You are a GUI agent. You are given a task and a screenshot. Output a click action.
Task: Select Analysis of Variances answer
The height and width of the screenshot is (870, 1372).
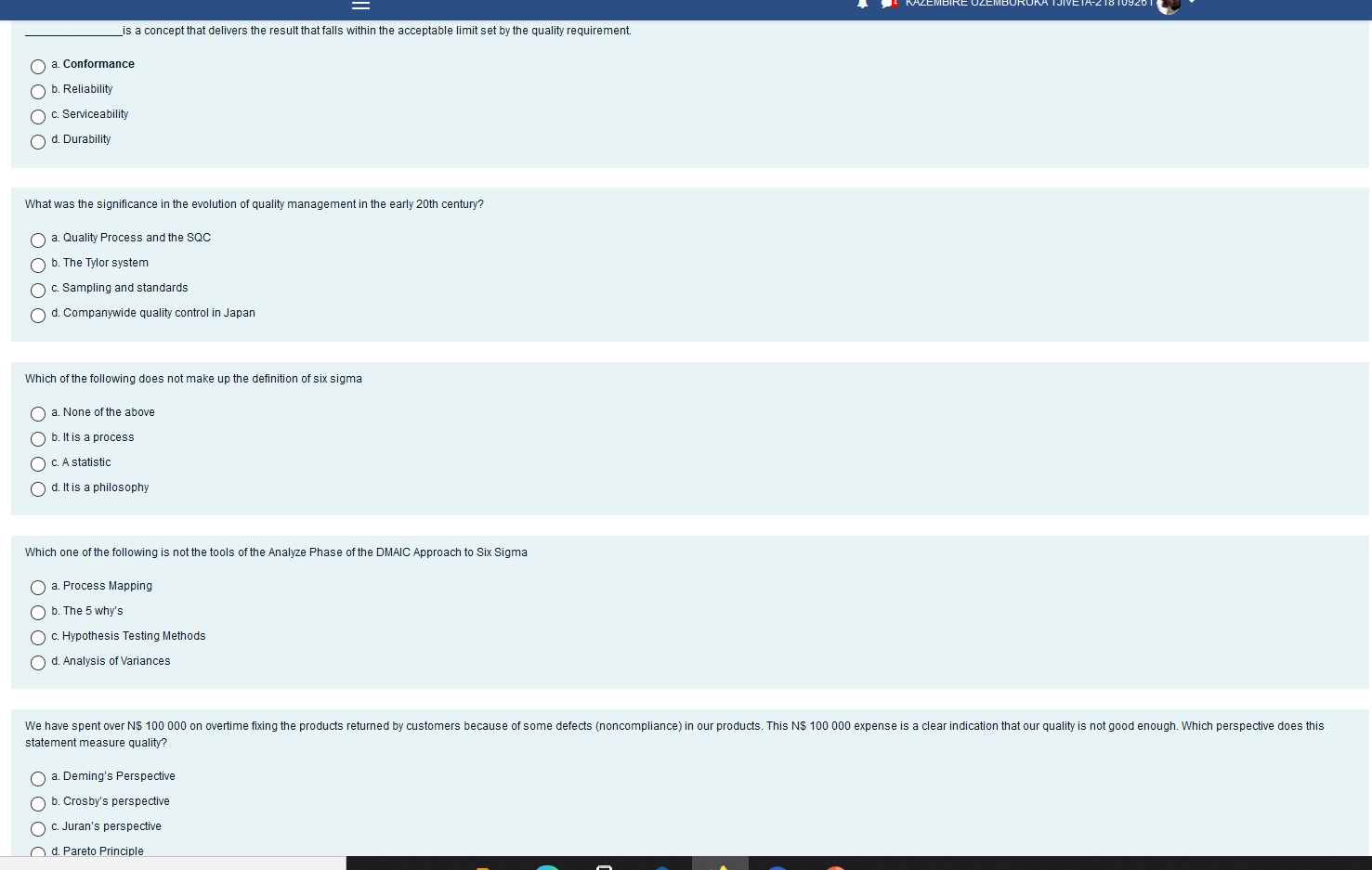(38, 663)
